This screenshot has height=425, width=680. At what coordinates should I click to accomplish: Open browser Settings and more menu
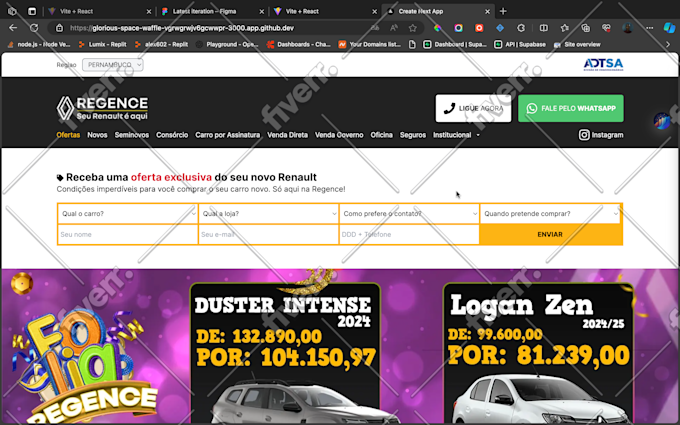649,28
